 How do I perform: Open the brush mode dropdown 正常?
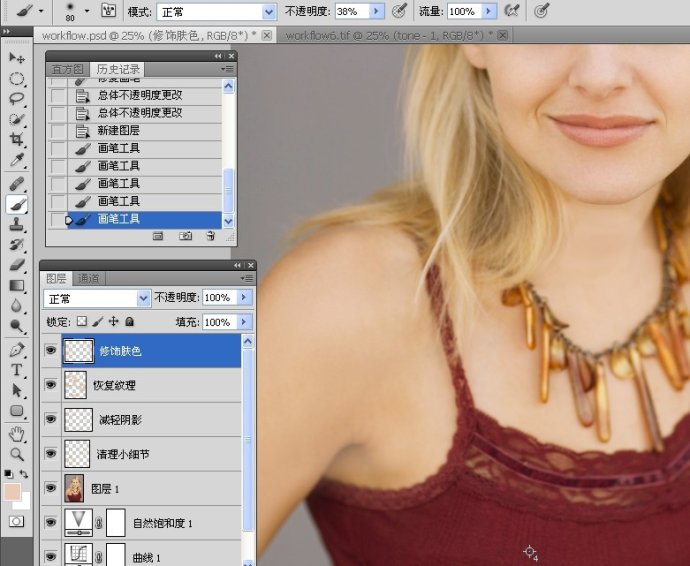pos(217,12)
